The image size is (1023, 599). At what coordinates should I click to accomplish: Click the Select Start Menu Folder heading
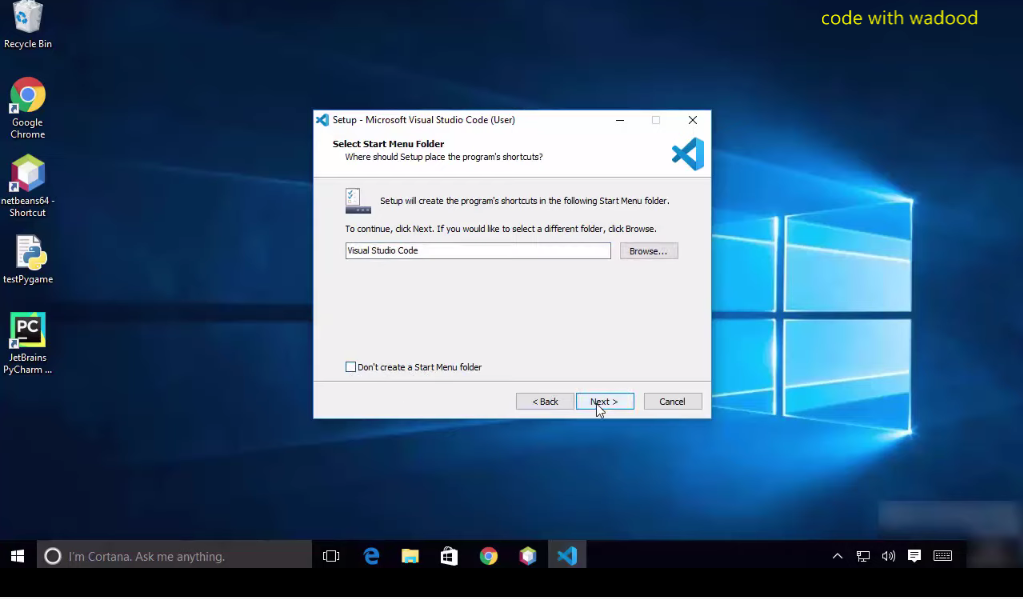(x=388, y=144)
